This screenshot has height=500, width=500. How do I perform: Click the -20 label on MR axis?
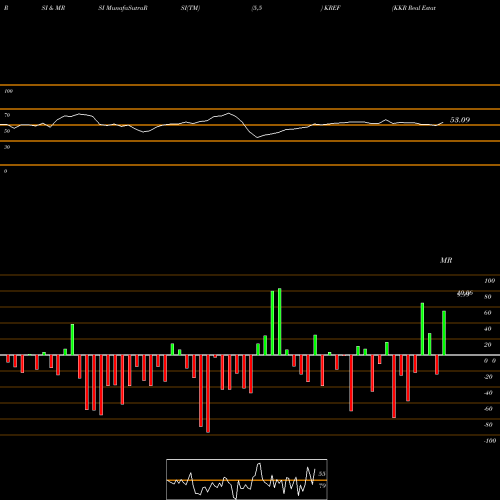tap(488, 377)
